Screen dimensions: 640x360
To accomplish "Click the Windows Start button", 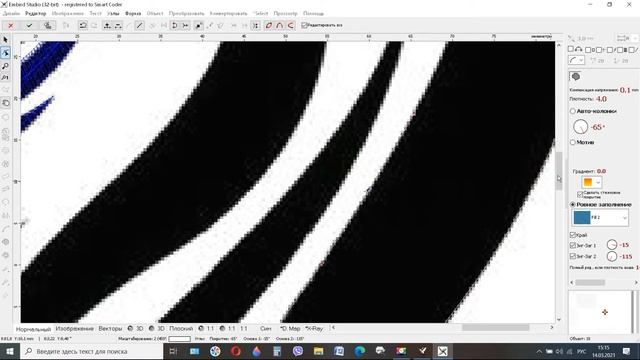I will pos(10,351).
